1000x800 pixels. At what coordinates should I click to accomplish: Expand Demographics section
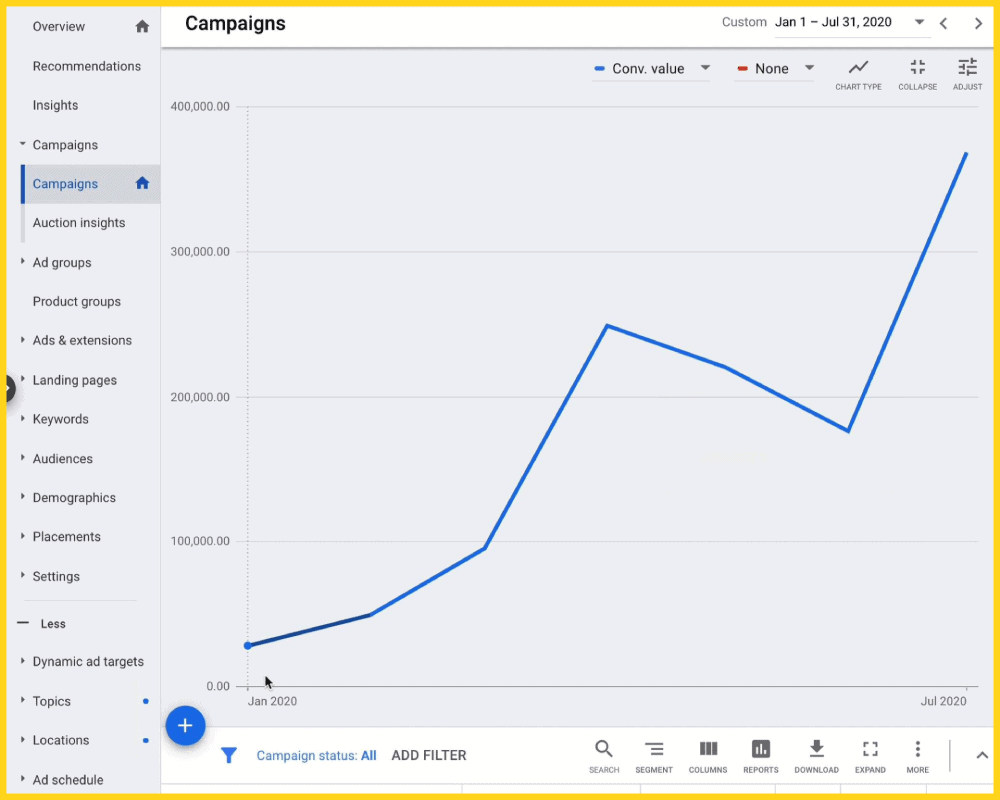[x=22, y=496]
